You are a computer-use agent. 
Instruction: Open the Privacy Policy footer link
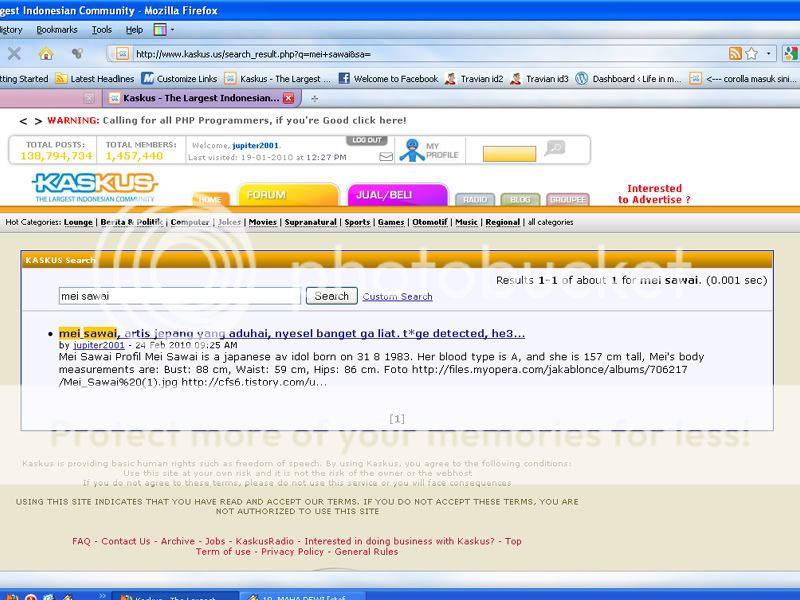292,552
